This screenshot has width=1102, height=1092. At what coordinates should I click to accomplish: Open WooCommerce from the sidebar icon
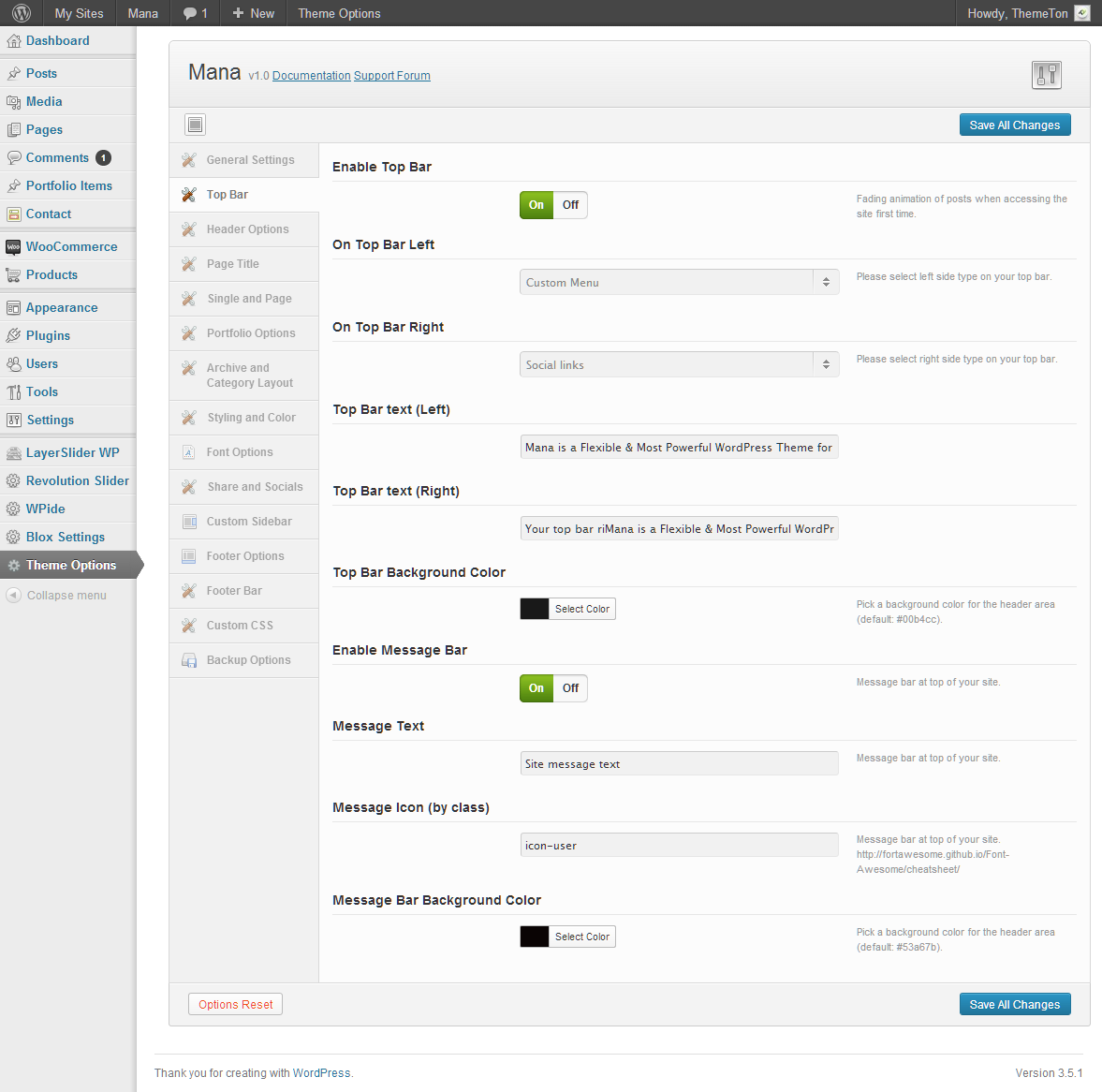click(13, 247)
